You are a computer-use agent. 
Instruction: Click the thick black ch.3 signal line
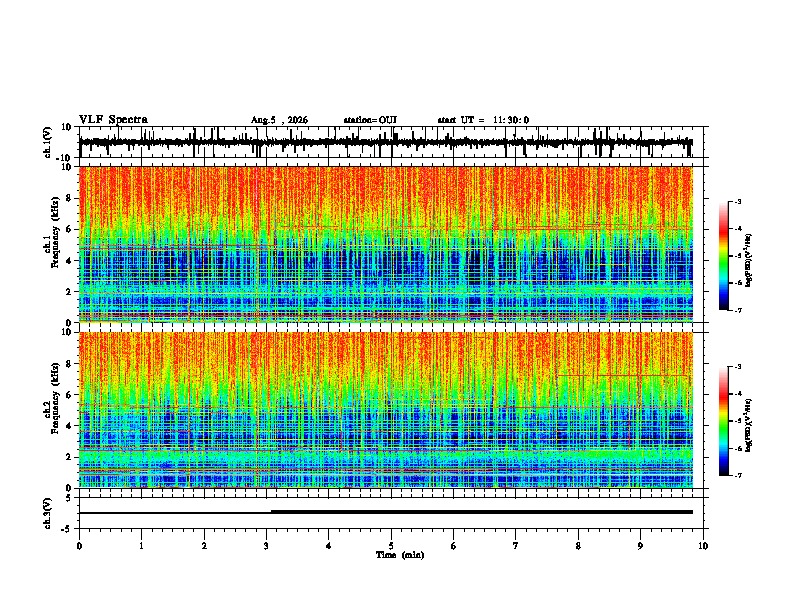click(481, 512)
